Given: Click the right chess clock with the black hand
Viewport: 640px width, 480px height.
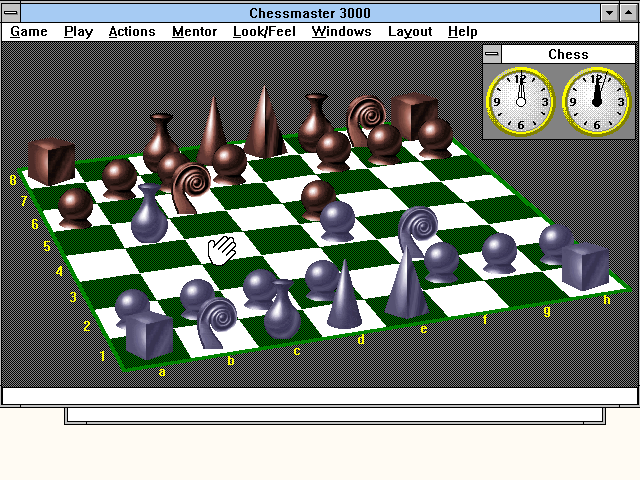Looking at the screenshot, I should pyautogui.click(x=596, y=102).
